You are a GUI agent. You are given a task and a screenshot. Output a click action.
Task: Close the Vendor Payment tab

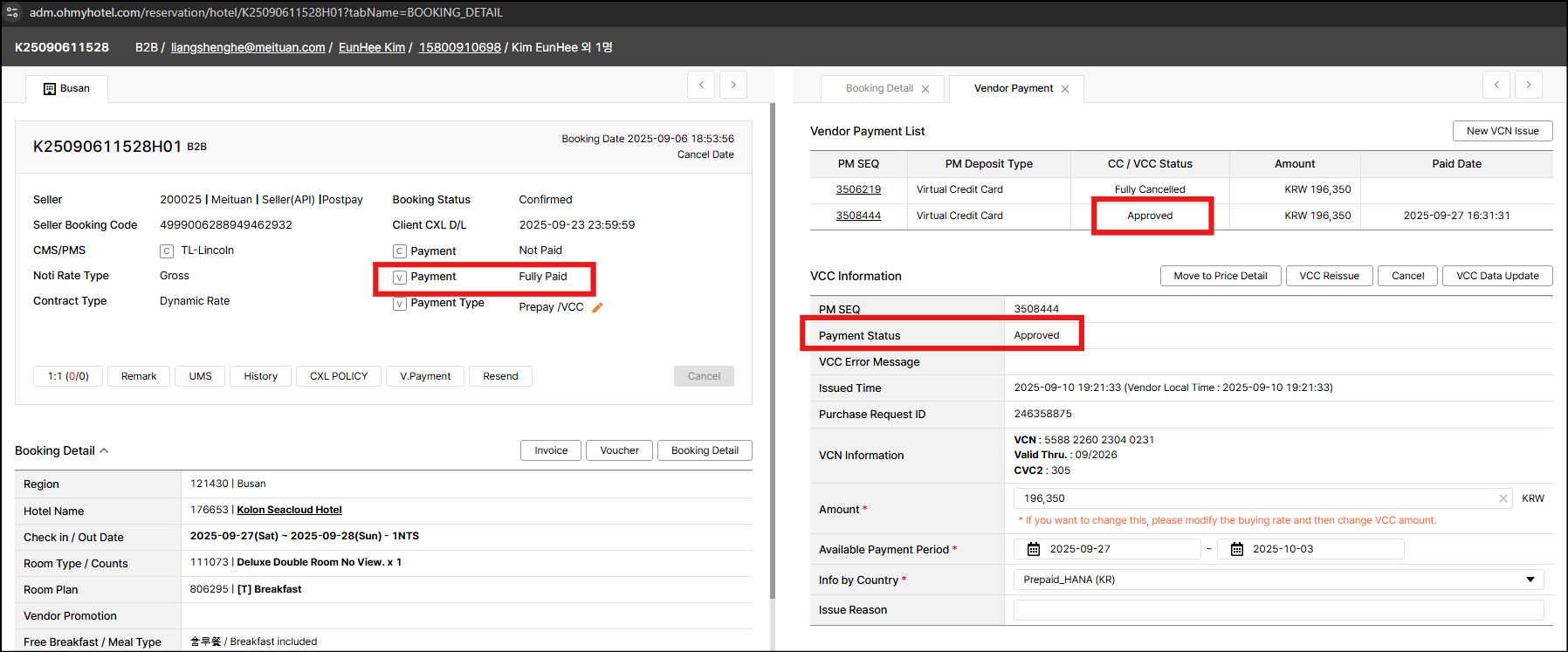(1065, 89)
